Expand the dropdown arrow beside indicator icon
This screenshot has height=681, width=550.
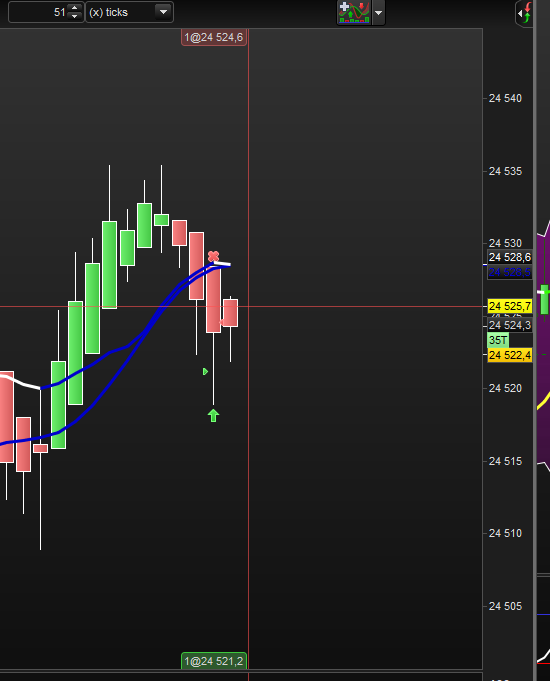(378, 13)
